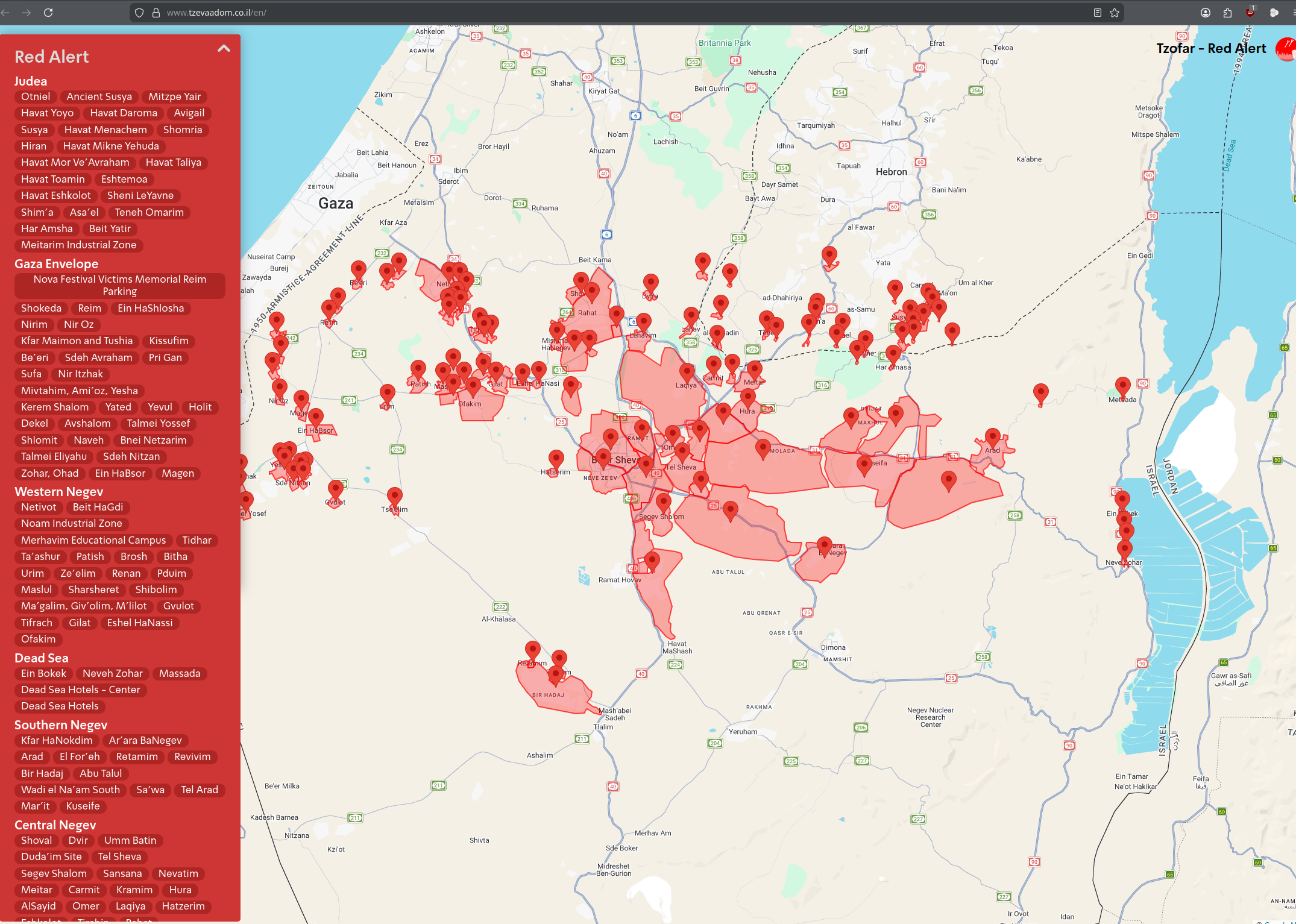
Task: Click the Nova Festival Victims Memorial tag
Action: click(119, 285)
